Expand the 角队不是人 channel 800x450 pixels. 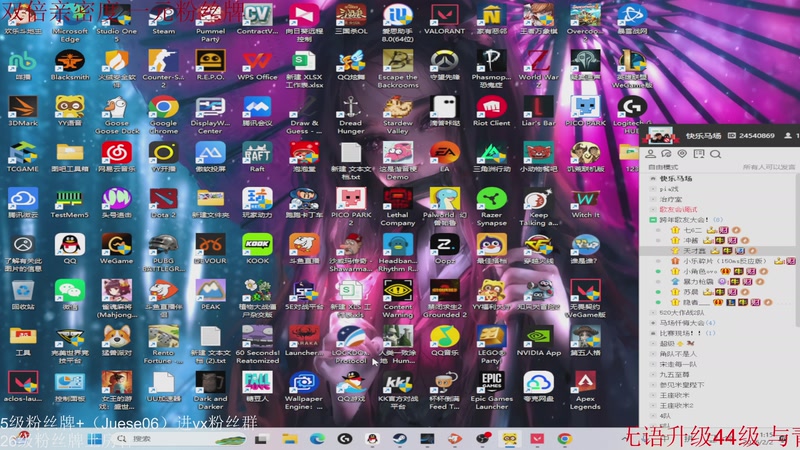pyautogui.click(x=653, y=354)
